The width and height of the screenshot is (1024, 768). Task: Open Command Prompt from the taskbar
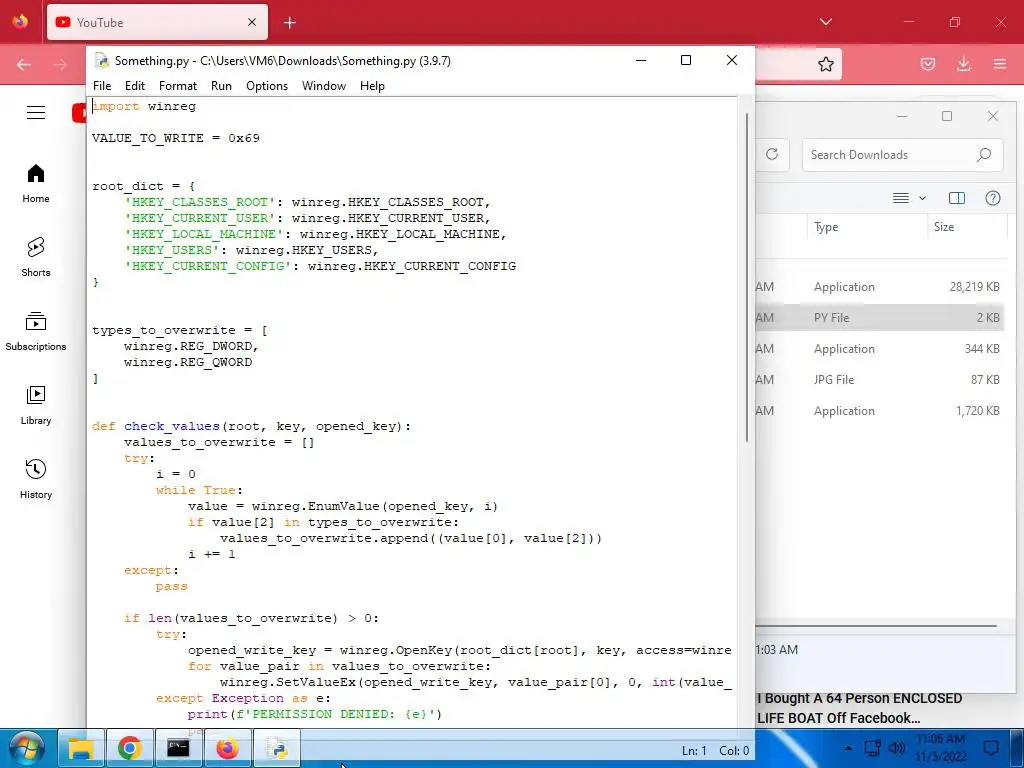click(x=178, y=748)
